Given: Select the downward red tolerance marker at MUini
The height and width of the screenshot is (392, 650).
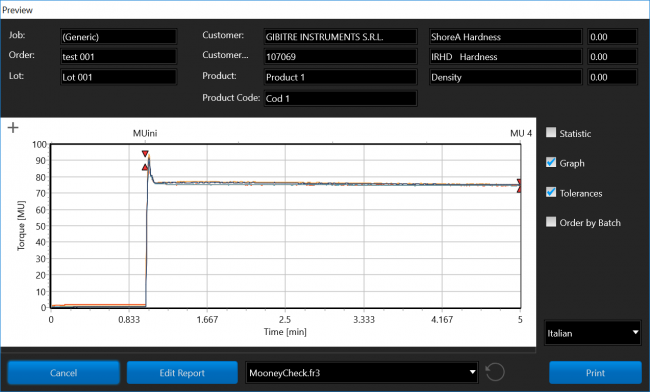Looking at the screenshot, I should coord(145,154).
